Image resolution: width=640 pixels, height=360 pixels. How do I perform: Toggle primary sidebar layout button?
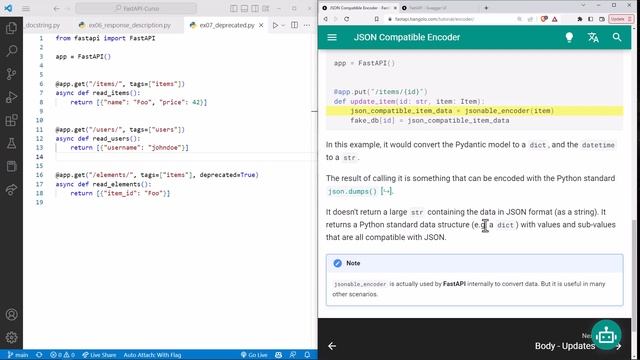[x=234, y=8]
